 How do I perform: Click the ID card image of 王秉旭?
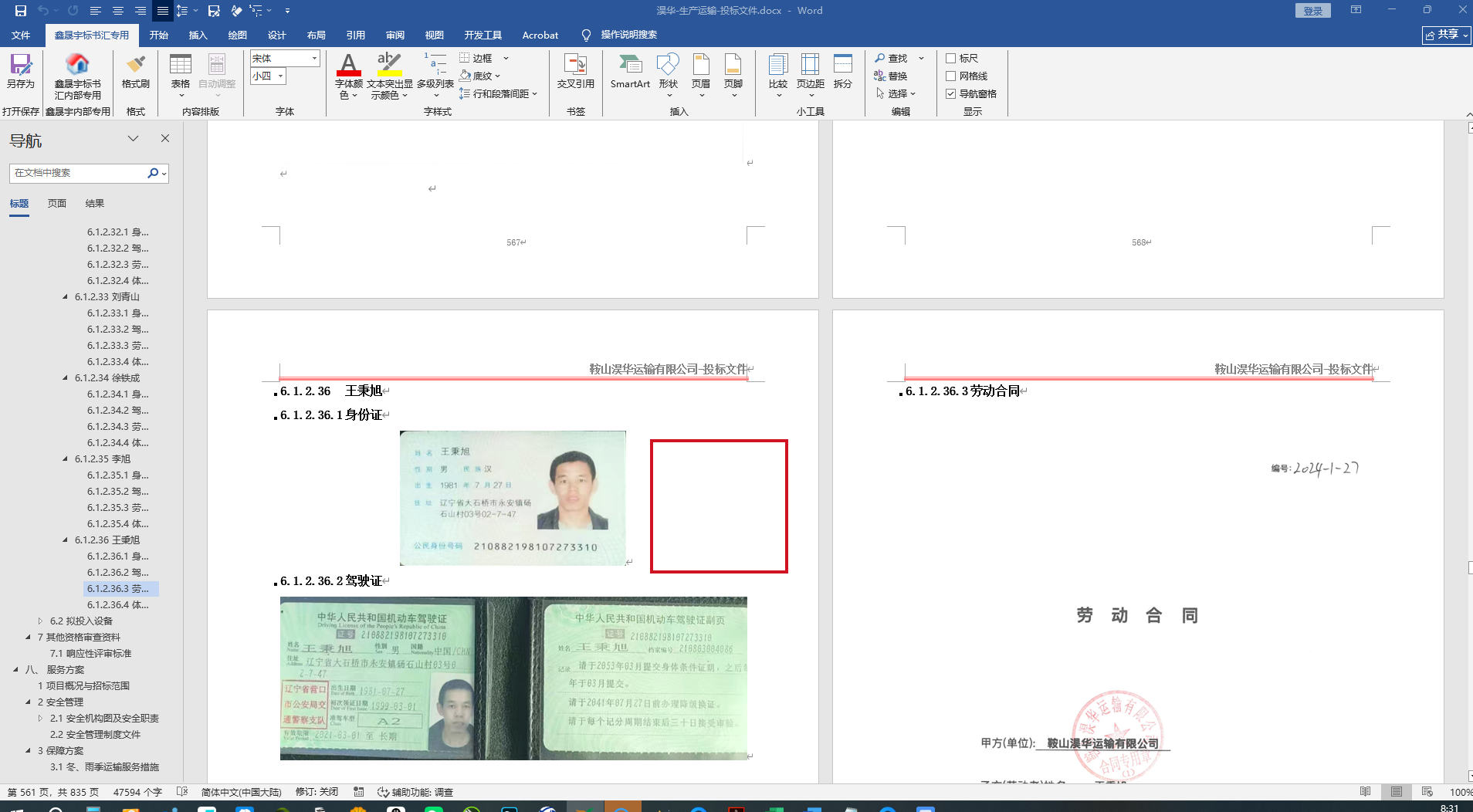pos(513,498)
